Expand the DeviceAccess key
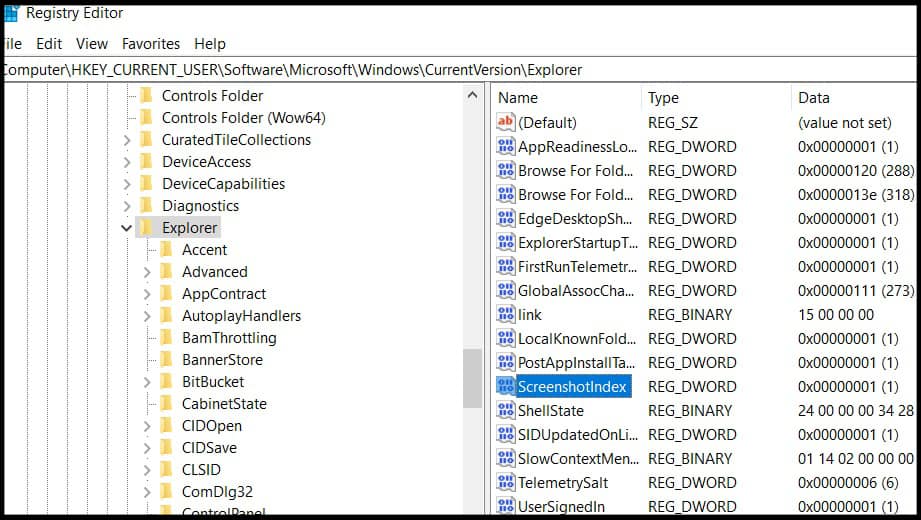Image resolution: width=921 pixels, height=520 pixels. 127,162
